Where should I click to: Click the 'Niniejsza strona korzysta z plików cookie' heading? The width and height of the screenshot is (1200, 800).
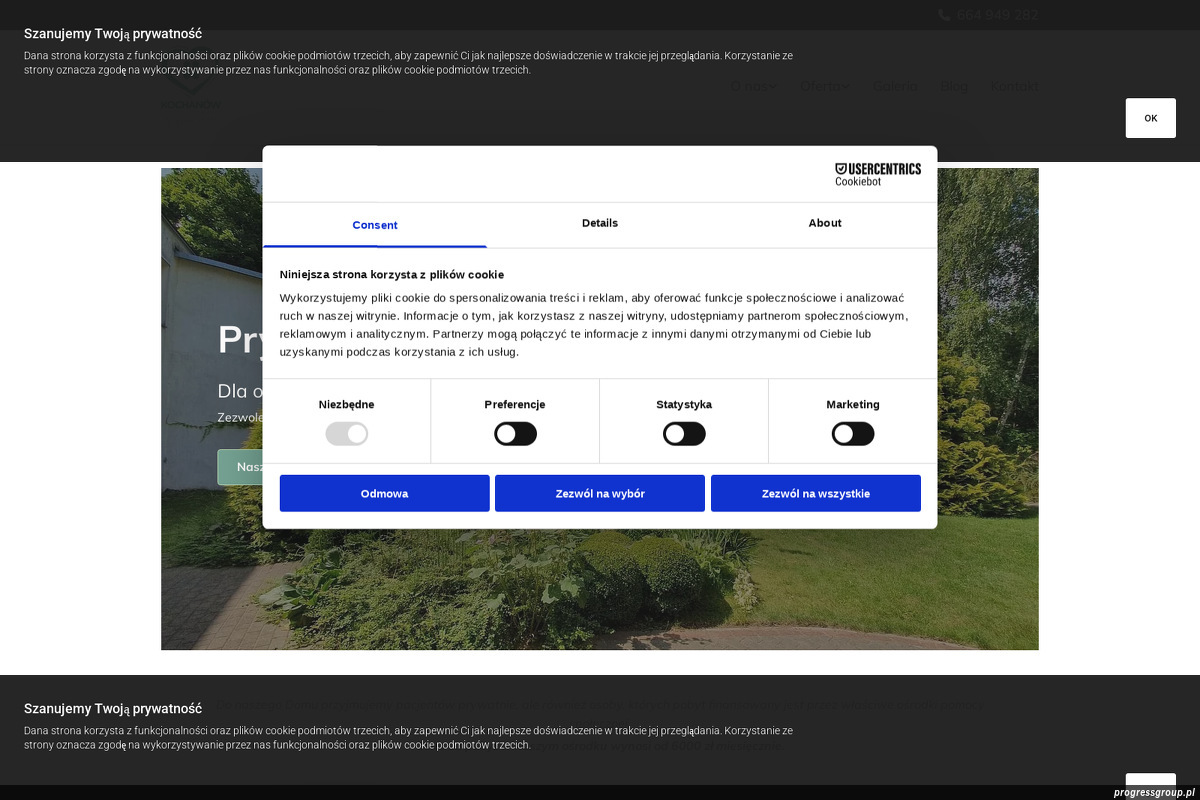(392, 274)
